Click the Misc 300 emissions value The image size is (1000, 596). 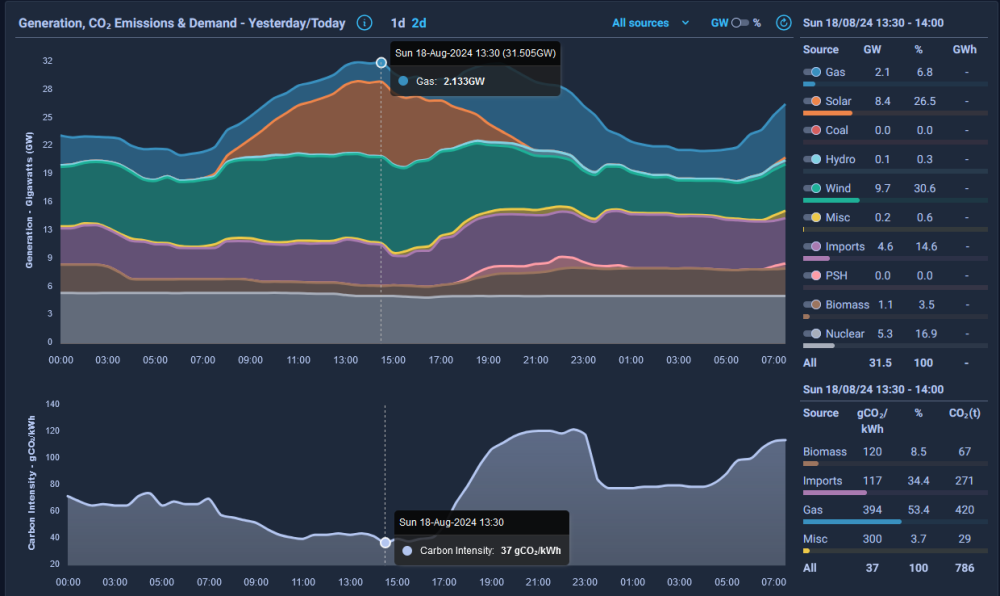click(872, 539)
